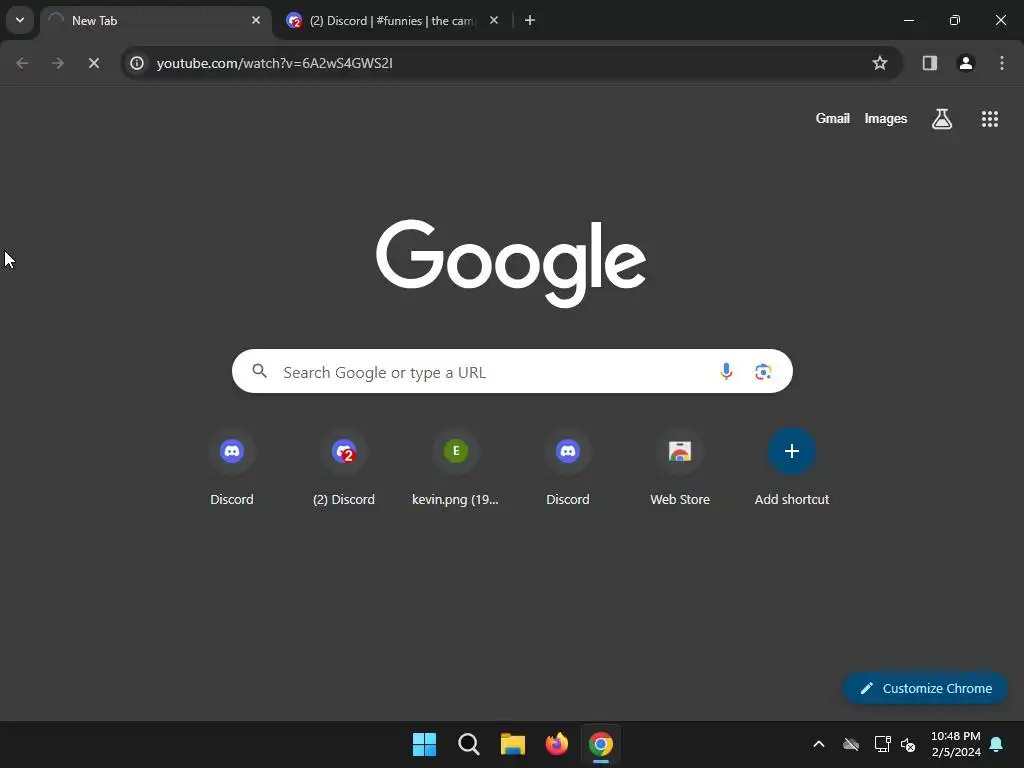1024x768 pixels.
Task: Open the (2) Discord shortcut
Action: pos(344,468)
